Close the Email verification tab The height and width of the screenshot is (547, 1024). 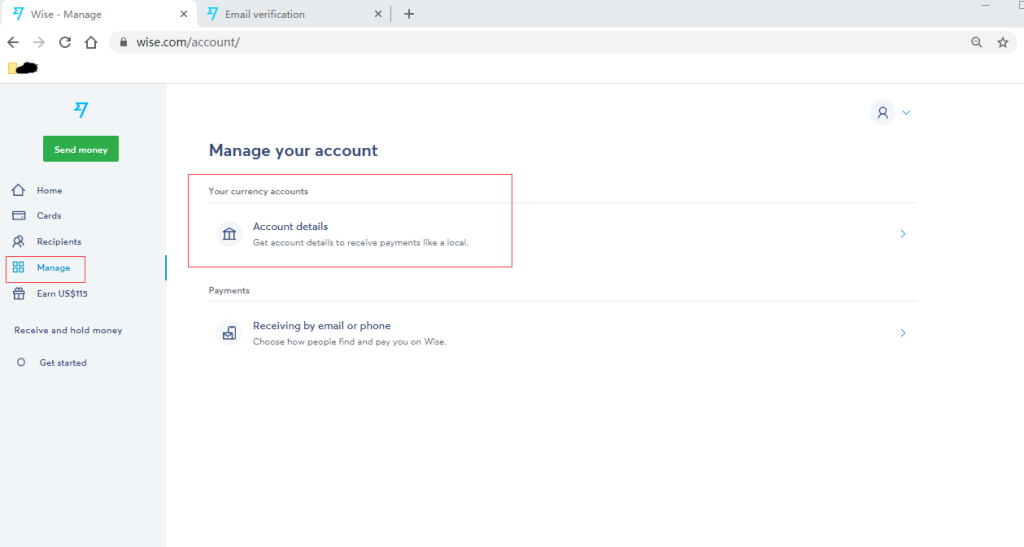click(x=377, y=14)
